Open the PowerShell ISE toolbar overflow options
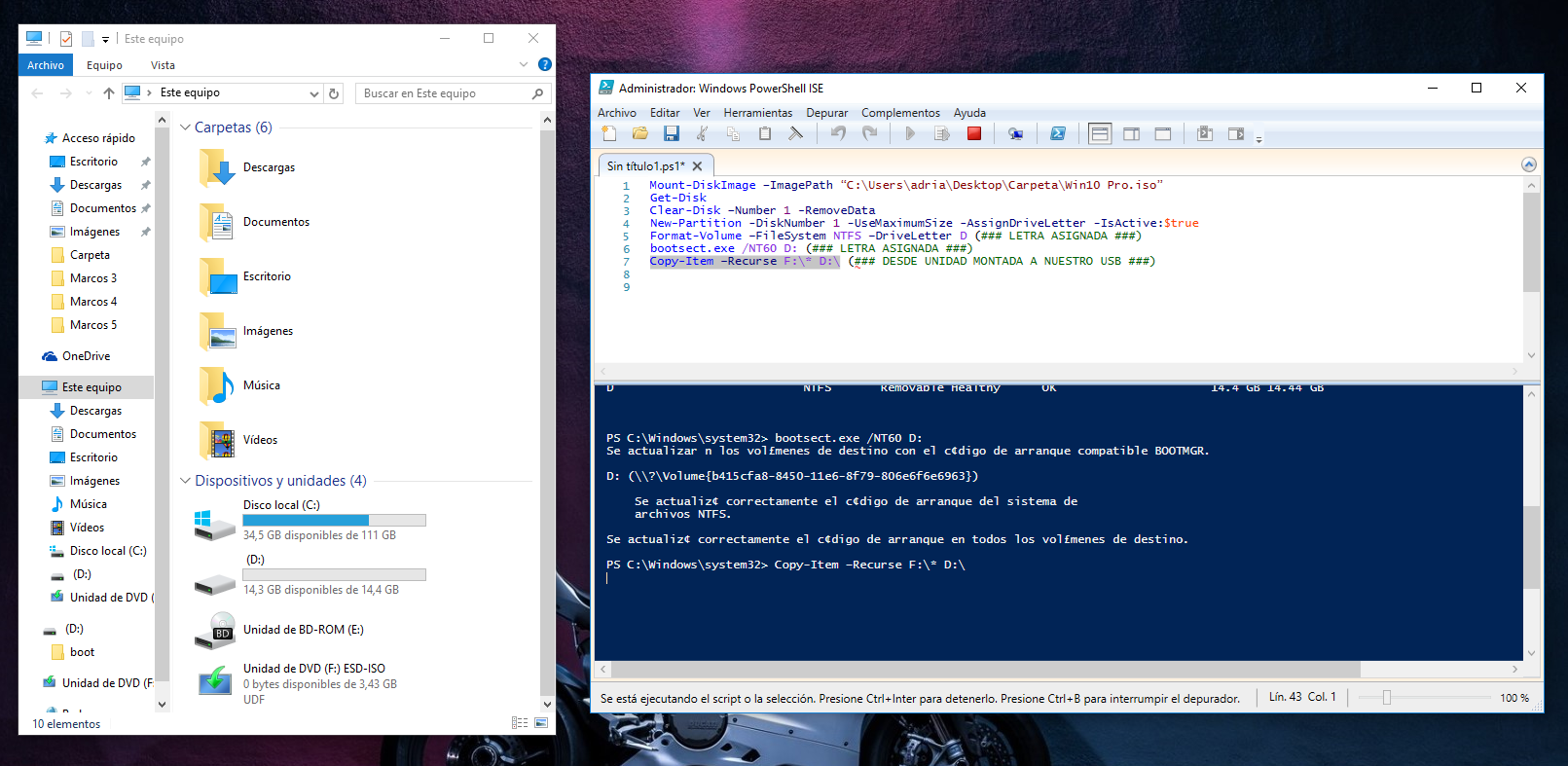1568x766 pixels. tap(1258, 138)
